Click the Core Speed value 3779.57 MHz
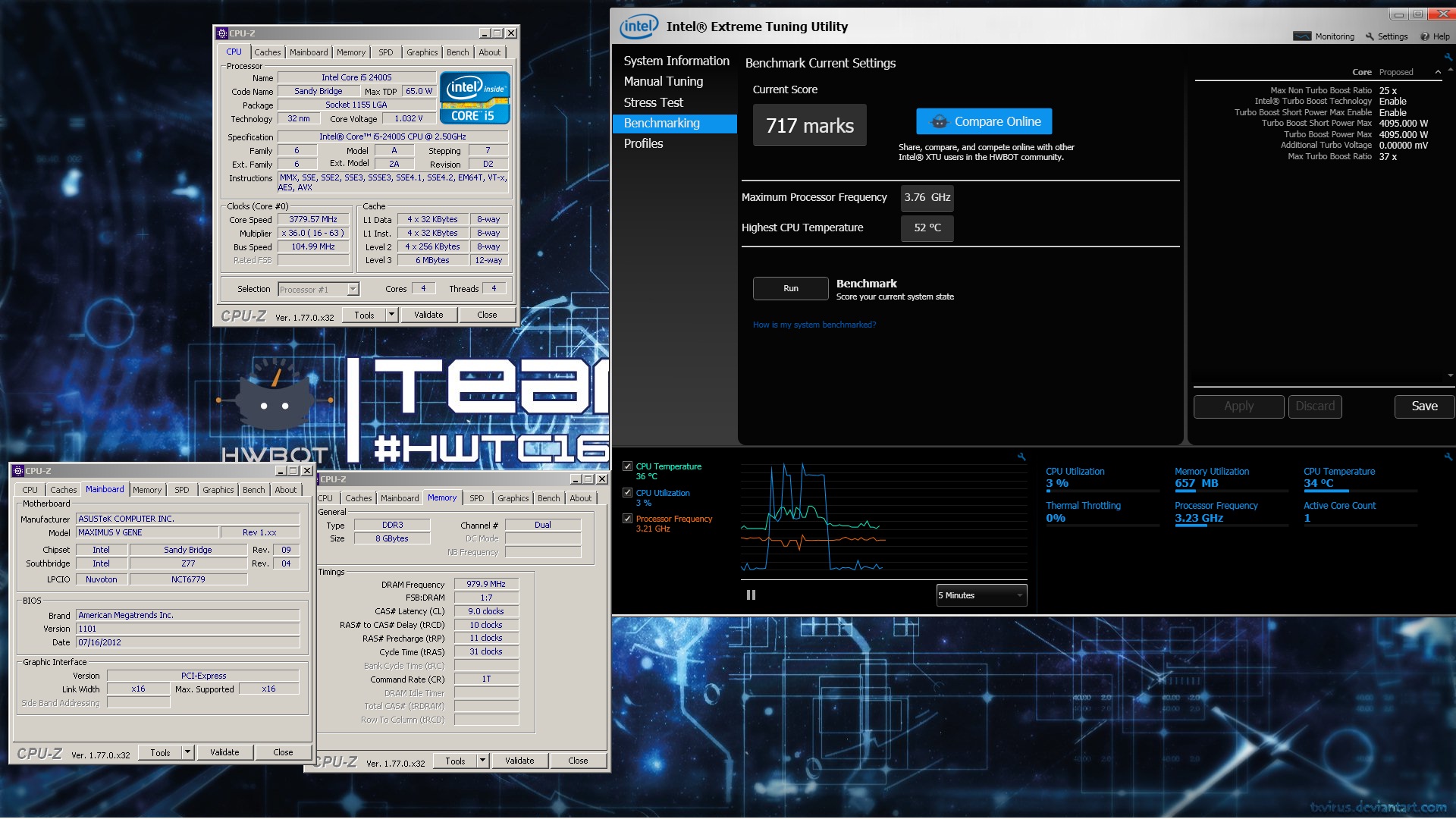 (x=313, y=220)
